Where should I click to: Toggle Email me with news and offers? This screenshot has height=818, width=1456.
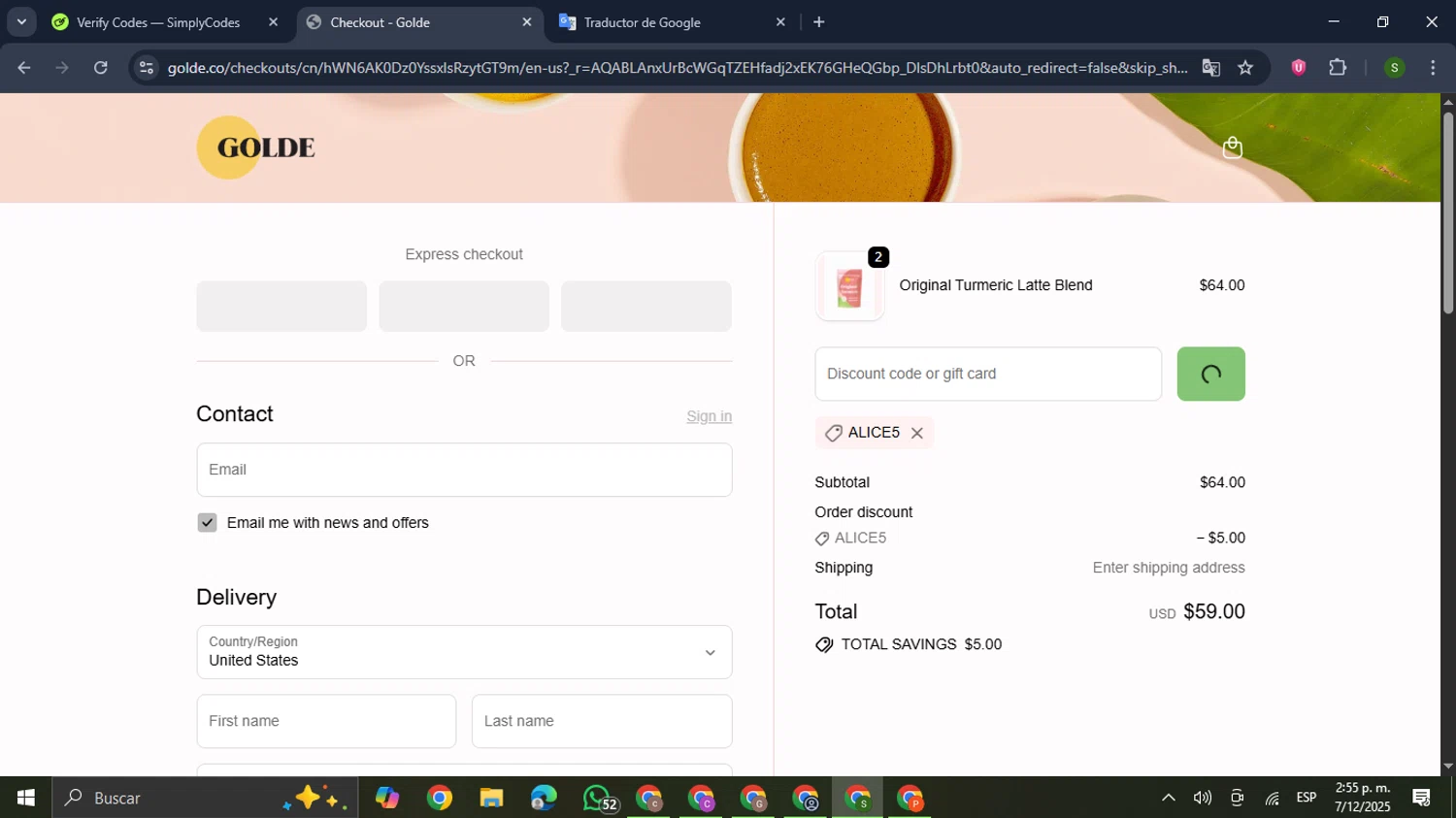pos(207,523)
